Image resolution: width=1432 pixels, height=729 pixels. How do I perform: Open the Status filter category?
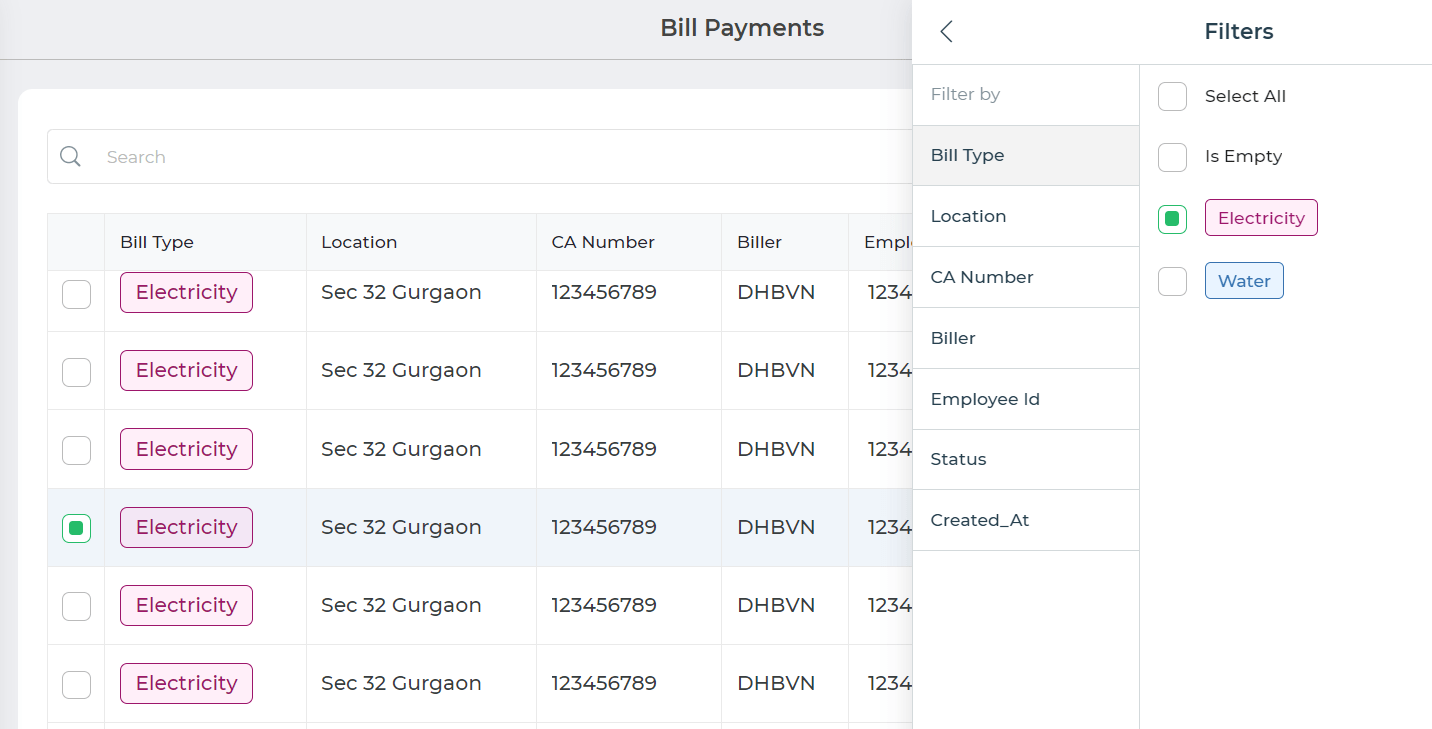pos(1026,460)
